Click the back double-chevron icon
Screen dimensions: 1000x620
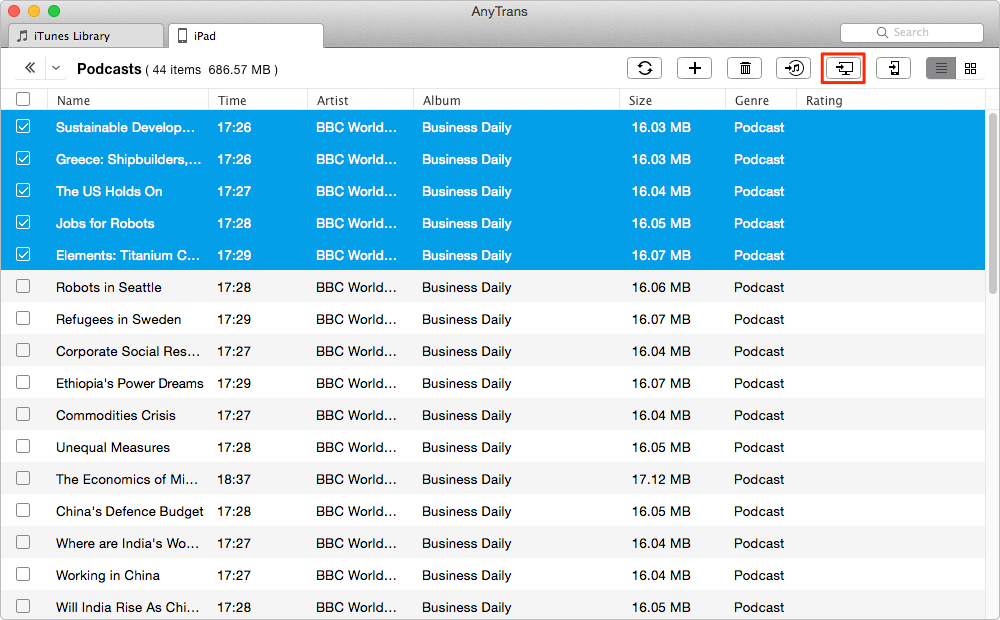(29, 68)
